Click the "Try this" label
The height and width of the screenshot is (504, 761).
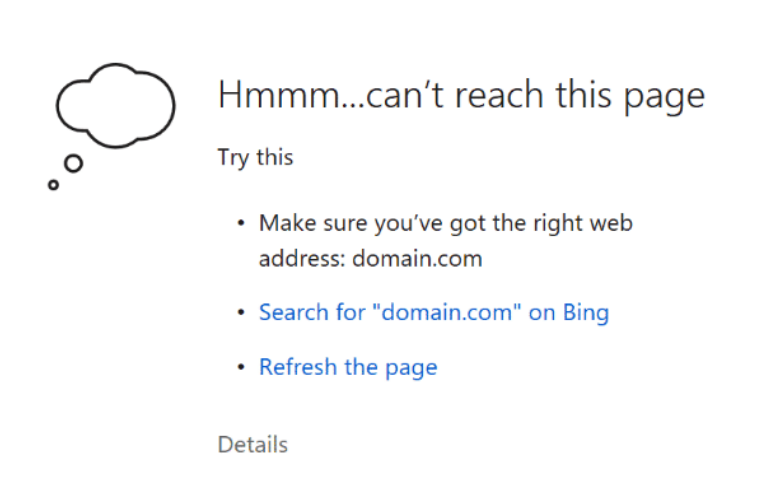pyautogui.click(x=256, y=157)
